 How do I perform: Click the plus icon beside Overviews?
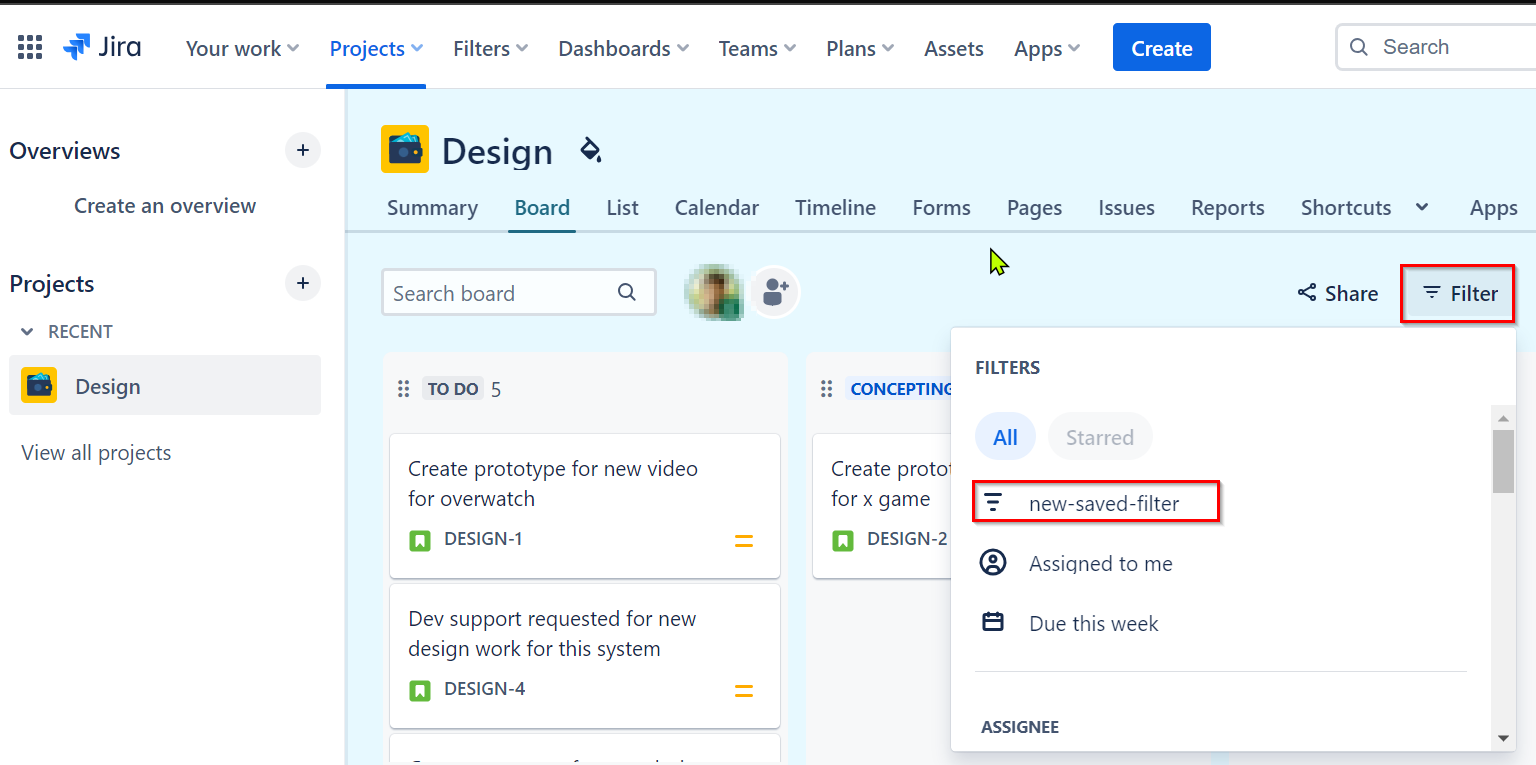303,151
